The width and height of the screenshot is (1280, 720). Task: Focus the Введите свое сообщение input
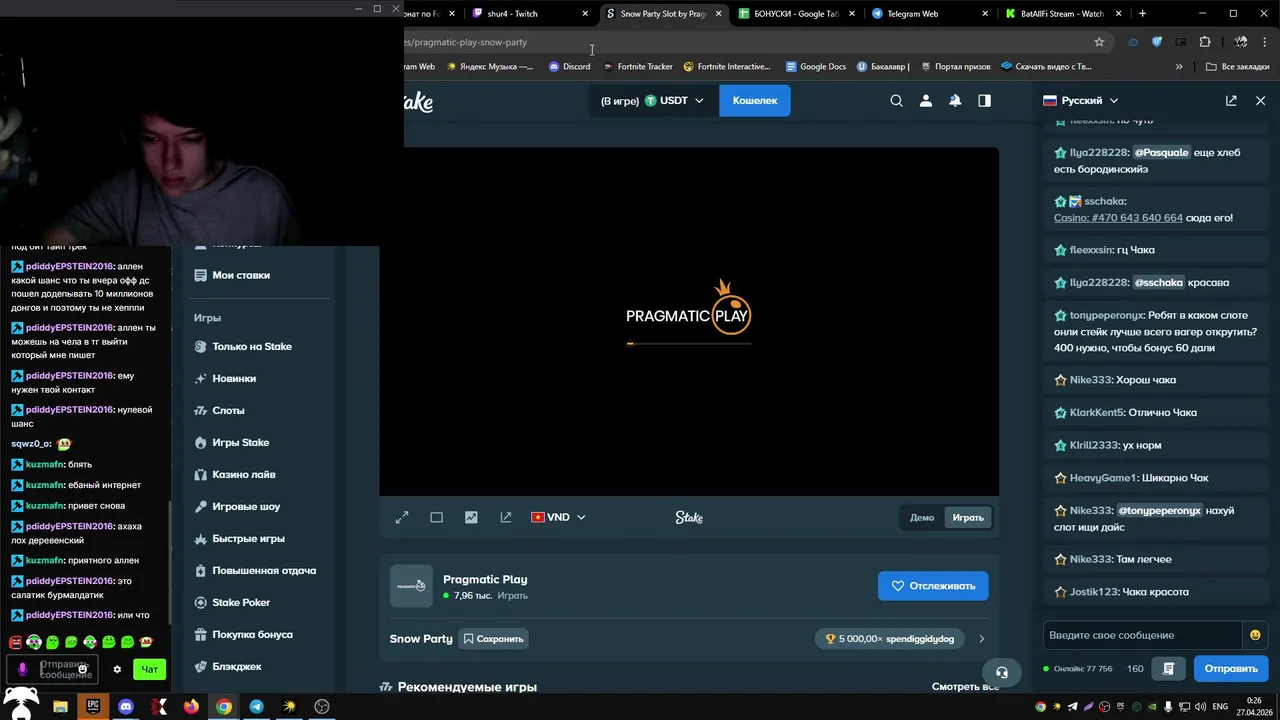pyautogui.click(x=1142, y=635)
